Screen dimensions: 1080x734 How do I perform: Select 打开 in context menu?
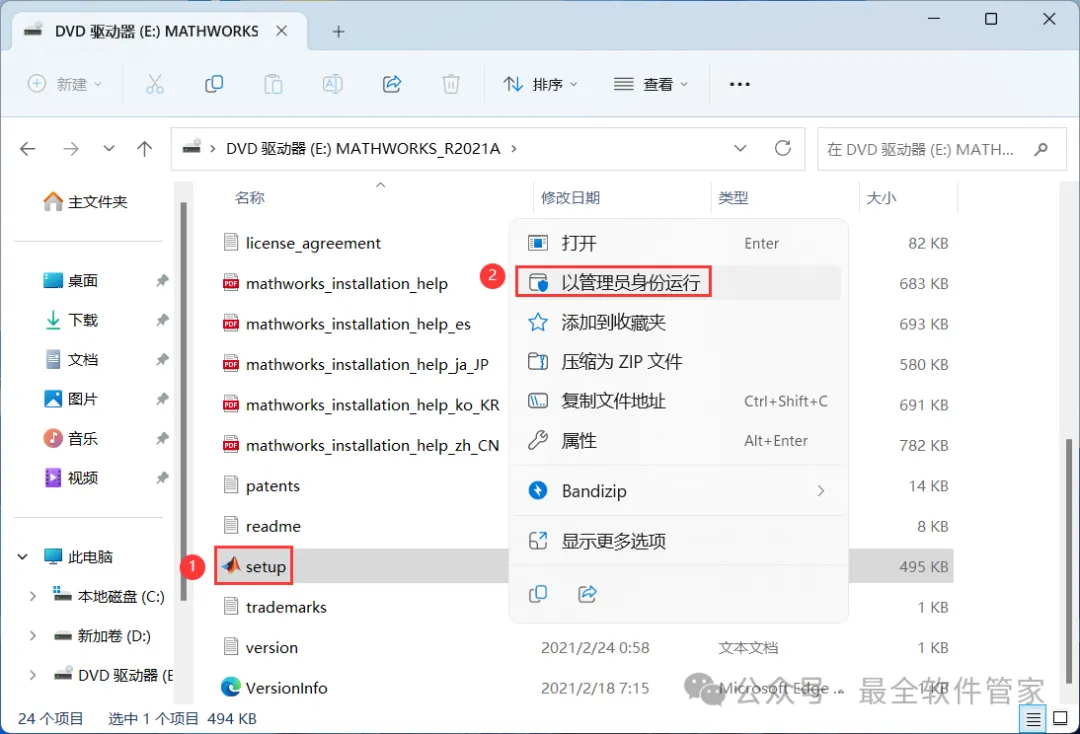tap(678, 243)
